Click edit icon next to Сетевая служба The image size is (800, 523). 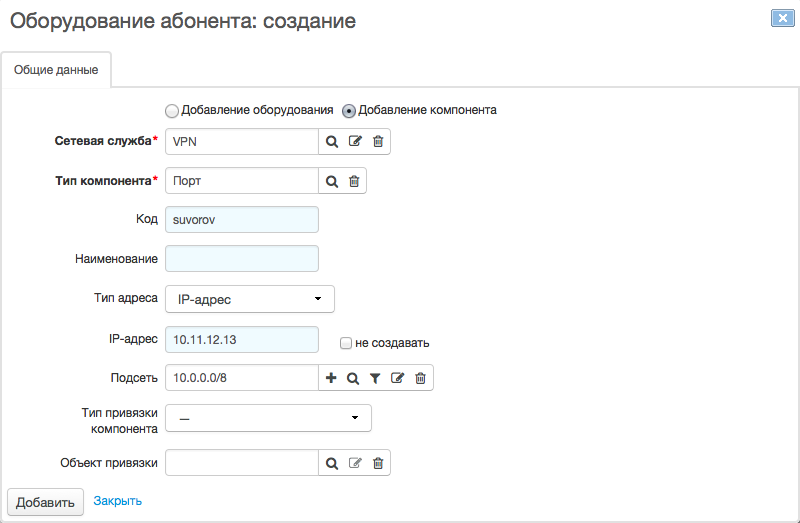355,142
